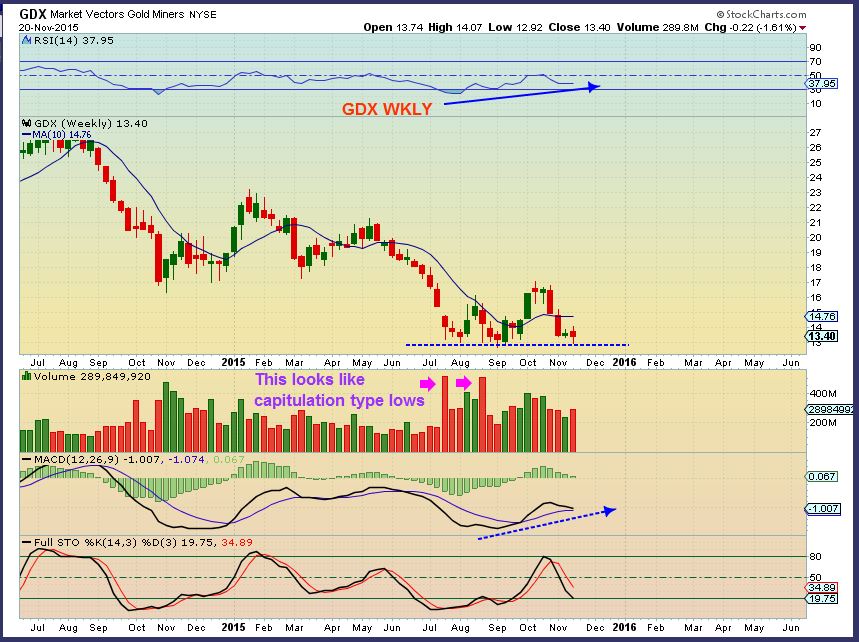Click the MACD(12,26,9) -1.007 label
The image size is (859, 642).
[96, 459]
